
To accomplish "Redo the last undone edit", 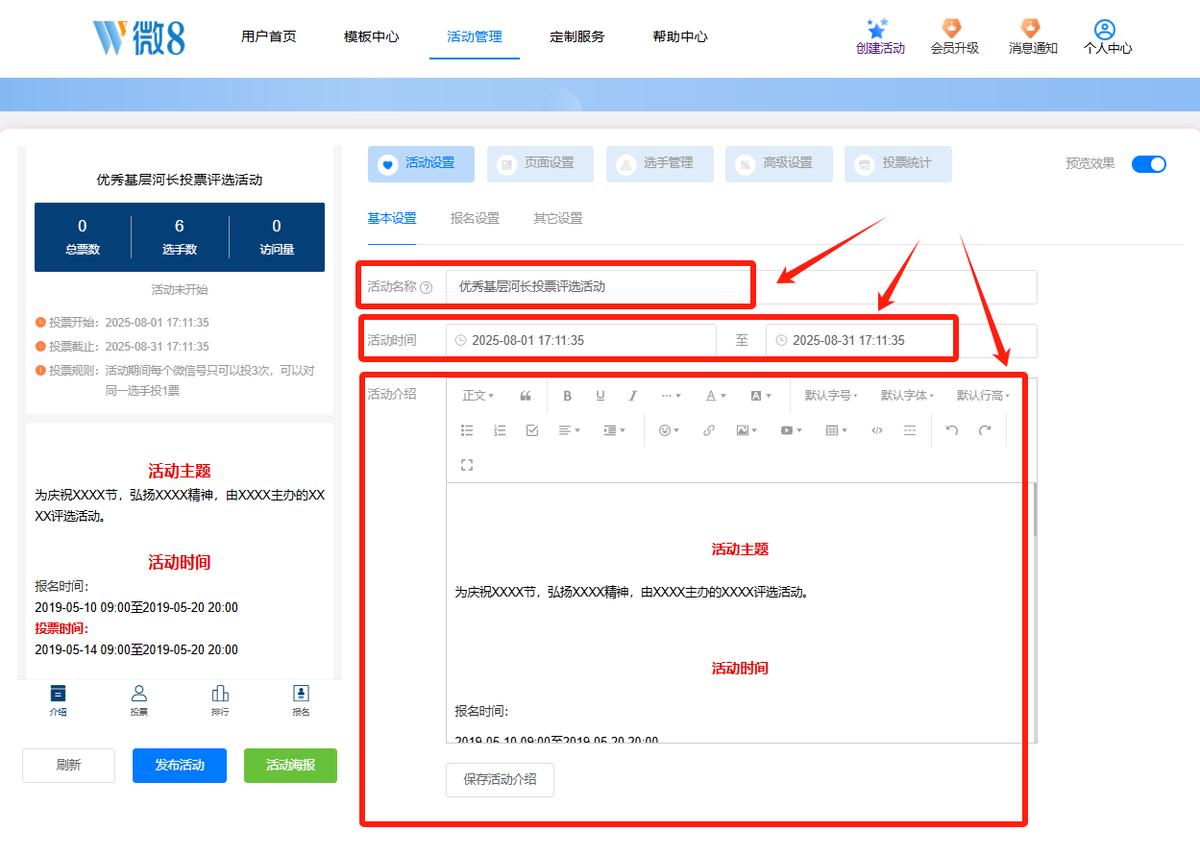I will [x=985, y=430].
